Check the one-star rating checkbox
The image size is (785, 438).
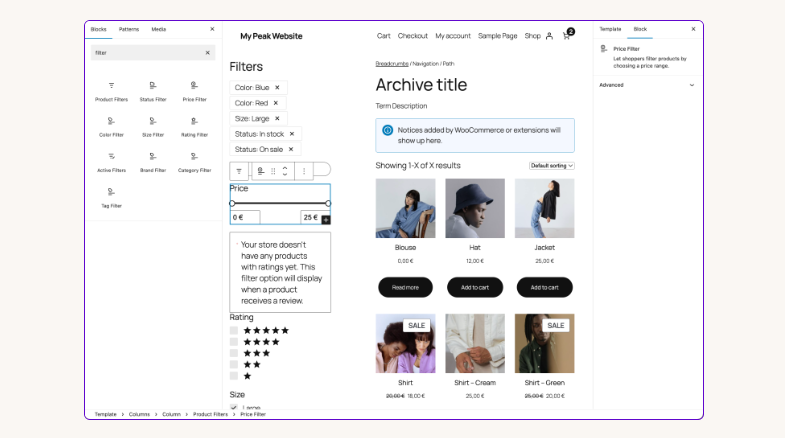(234, 376)
